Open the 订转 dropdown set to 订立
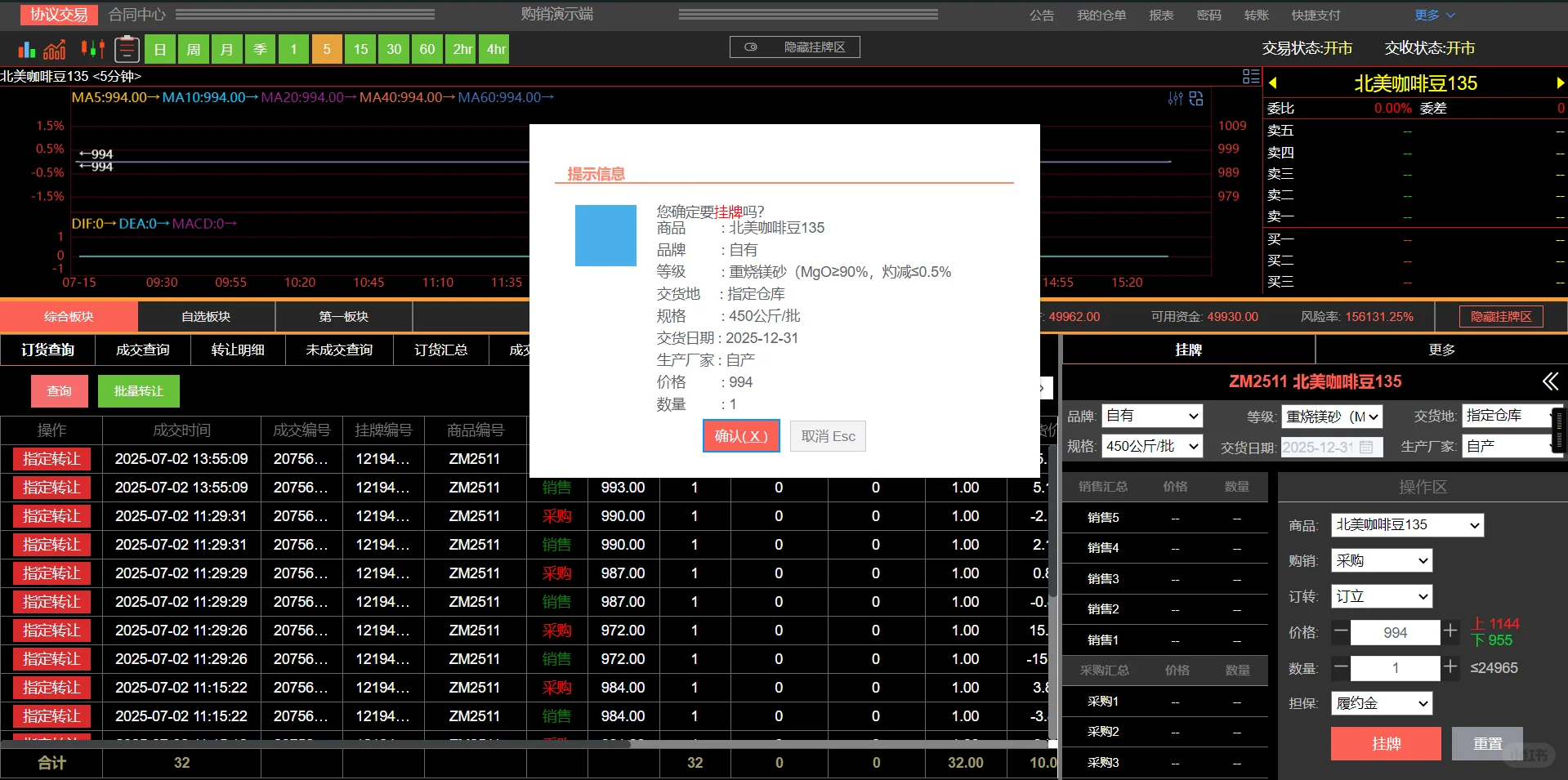The image size is (1568, 780). click(x=1380, y=596)
